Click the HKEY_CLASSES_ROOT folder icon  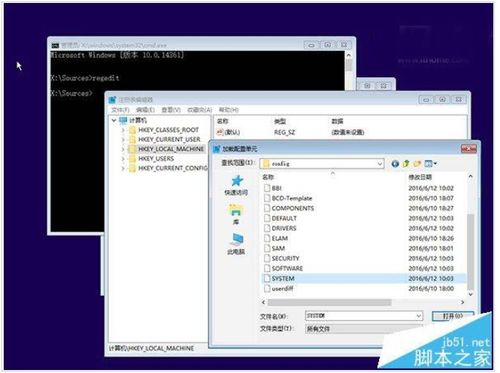click(133, 130)
